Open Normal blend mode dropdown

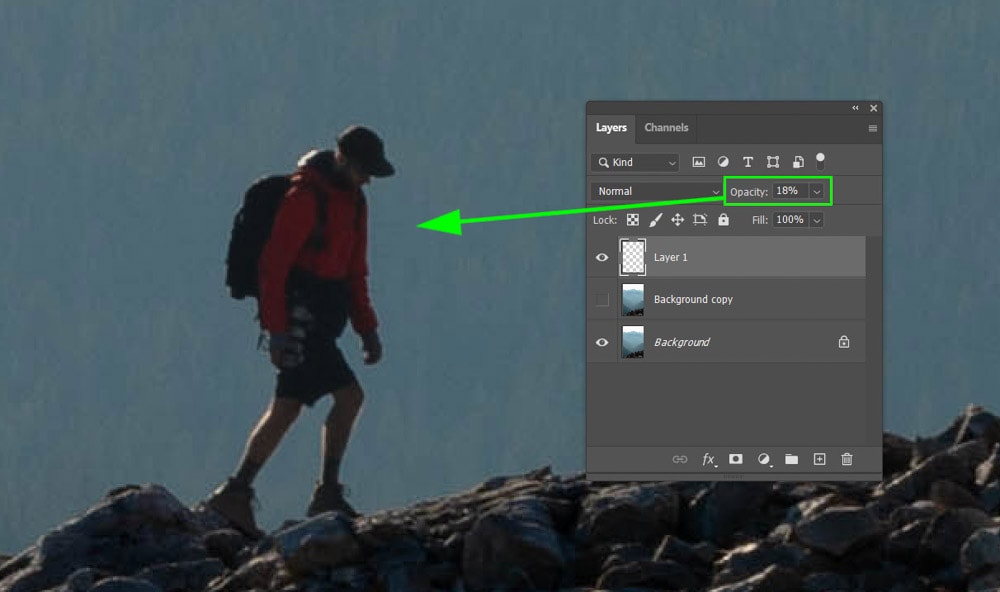(657, 191)
